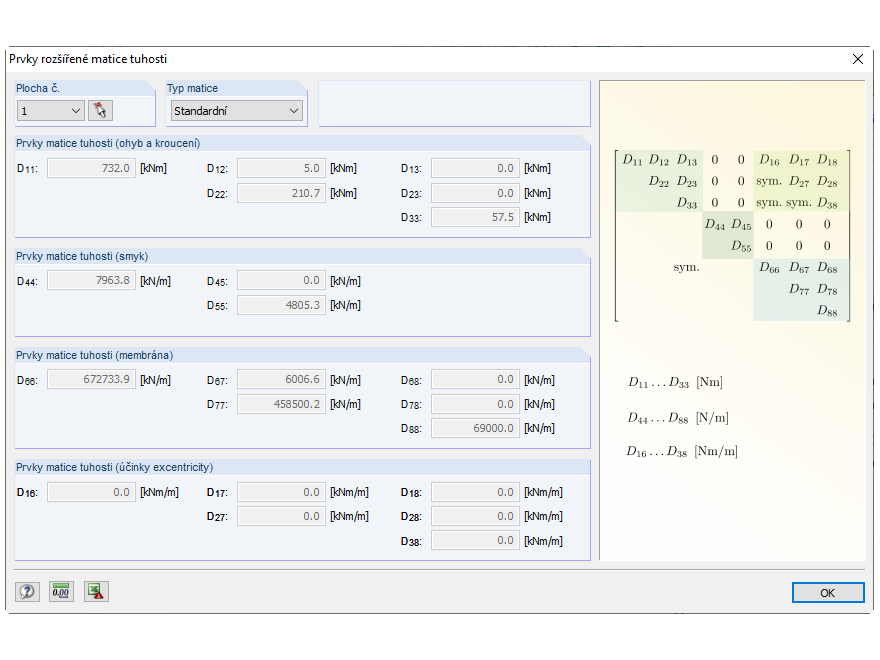Select the D33 field showing 57.5

tap(475, 217)
